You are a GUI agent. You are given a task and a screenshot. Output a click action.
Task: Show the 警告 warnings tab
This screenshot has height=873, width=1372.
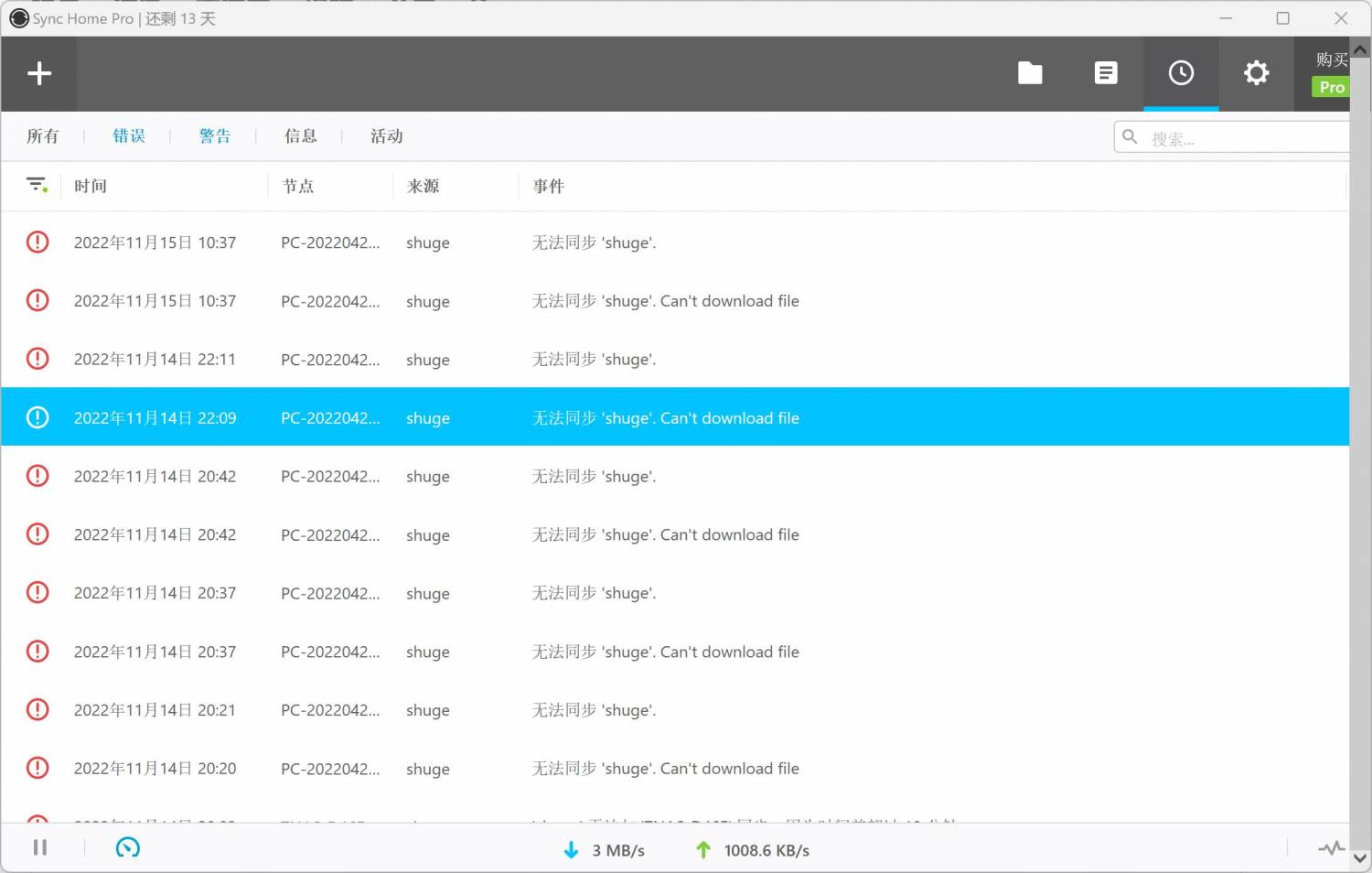point(215,136)
